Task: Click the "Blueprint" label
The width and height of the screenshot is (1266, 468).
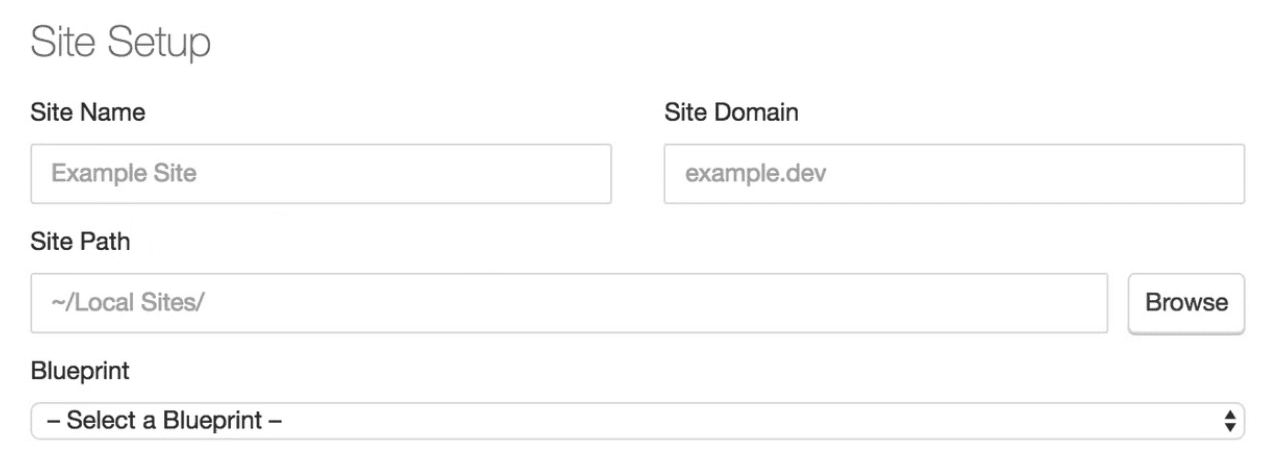Action: coord(80,371)
